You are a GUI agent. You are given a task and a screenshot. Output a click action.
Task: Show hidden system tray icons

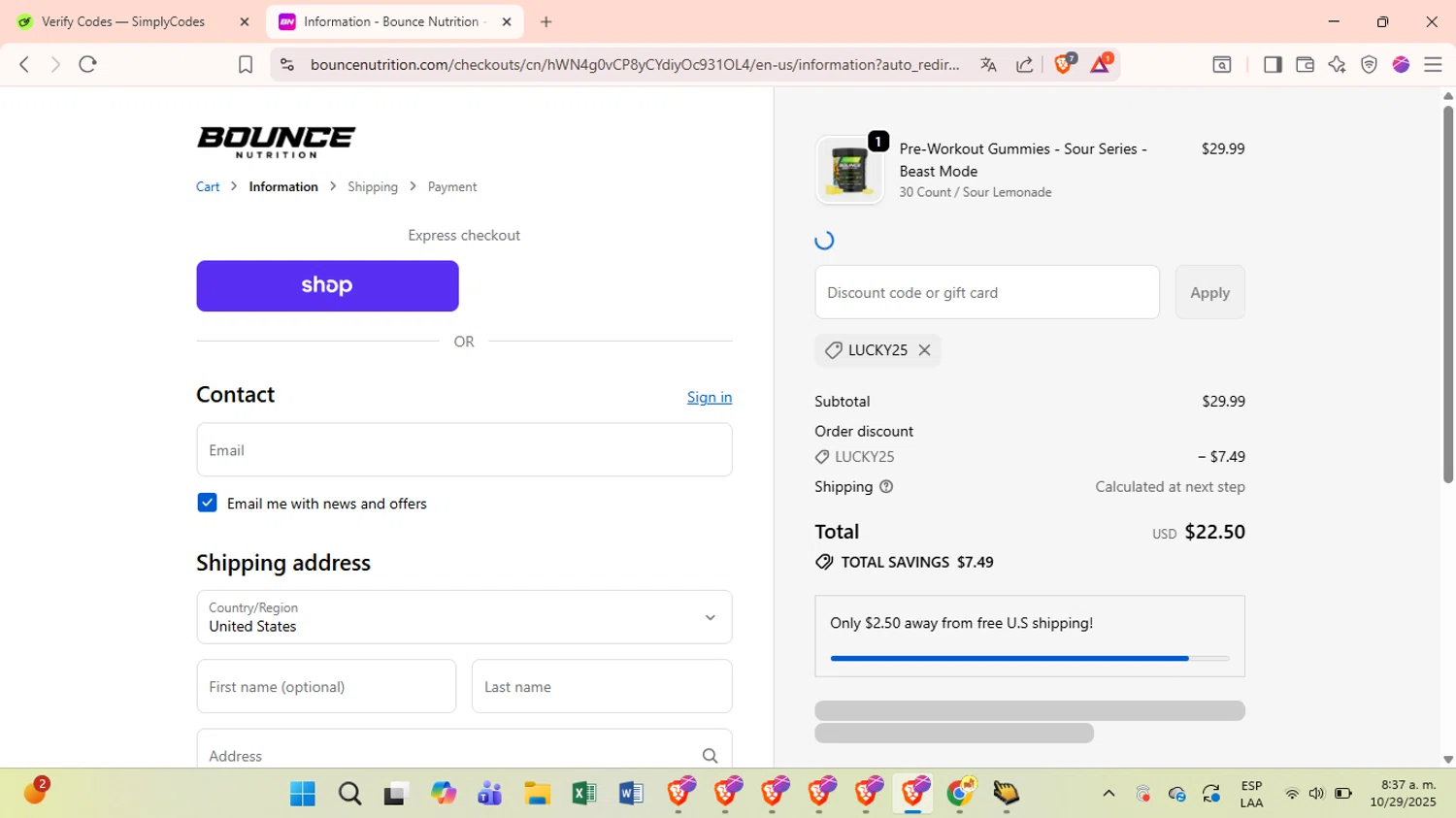1109,794
